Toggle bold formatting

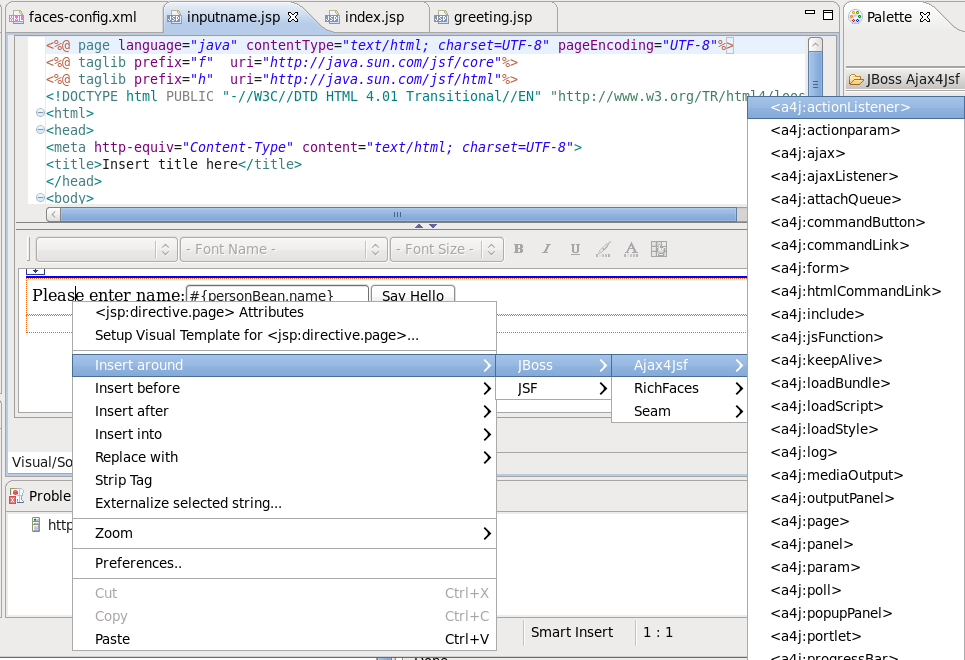coord(518,249)
